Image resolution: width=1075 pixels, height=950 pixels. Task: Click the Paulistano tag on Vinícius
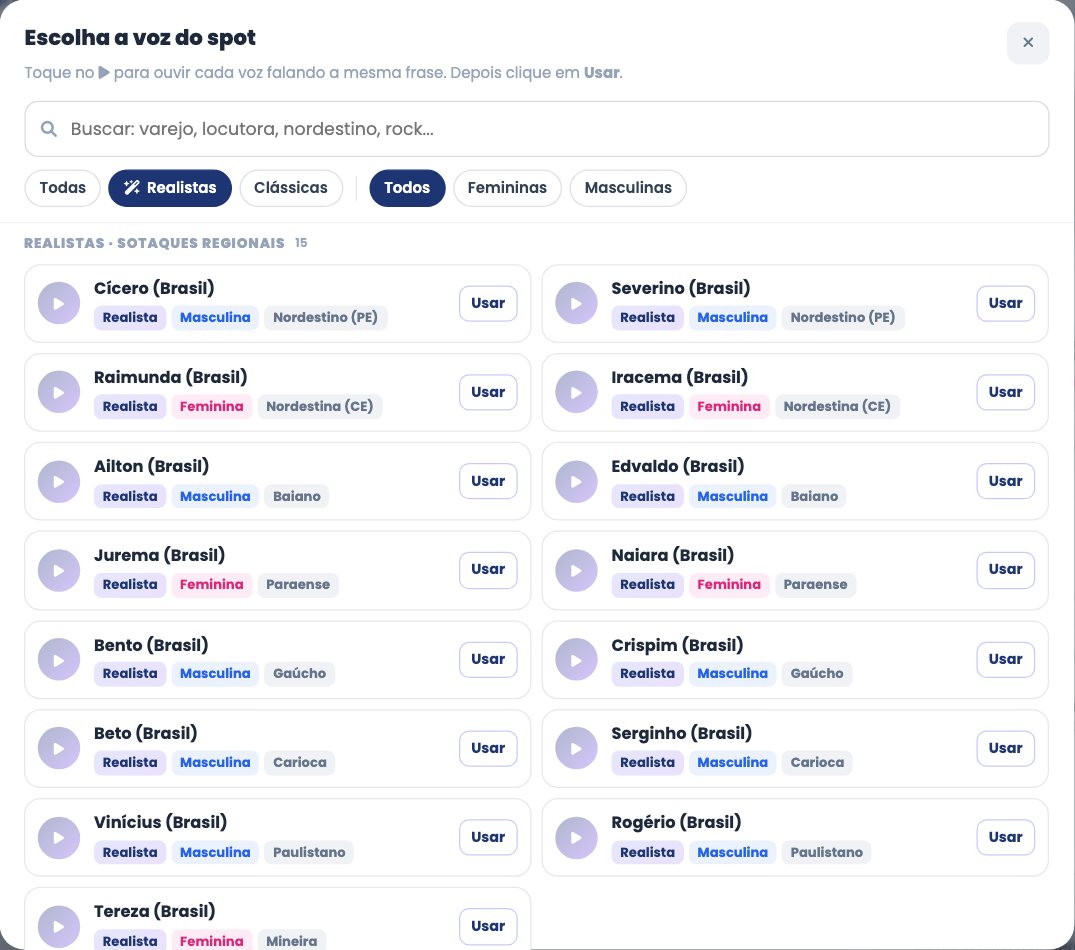309,852
